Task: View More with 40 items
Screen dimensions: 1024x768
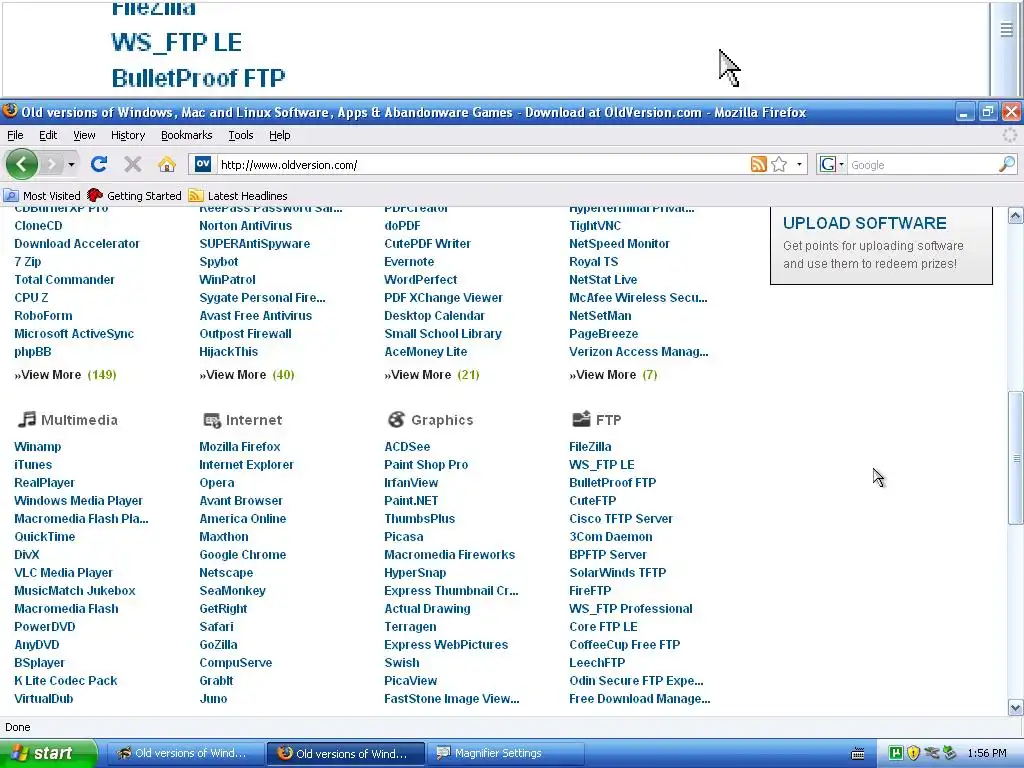Action: [x=247, y=375]
